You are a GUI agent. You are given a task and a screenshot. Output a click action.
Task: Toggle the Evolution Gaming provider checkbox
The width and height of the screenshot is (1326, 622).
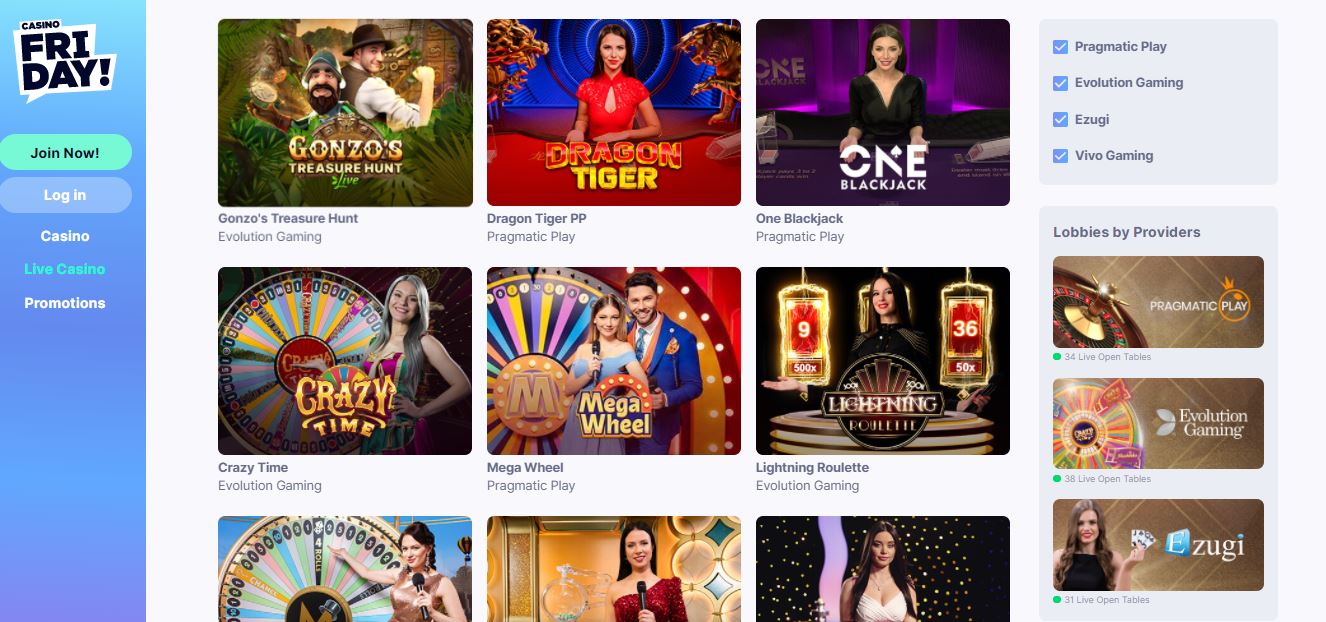coord(1061,83)
